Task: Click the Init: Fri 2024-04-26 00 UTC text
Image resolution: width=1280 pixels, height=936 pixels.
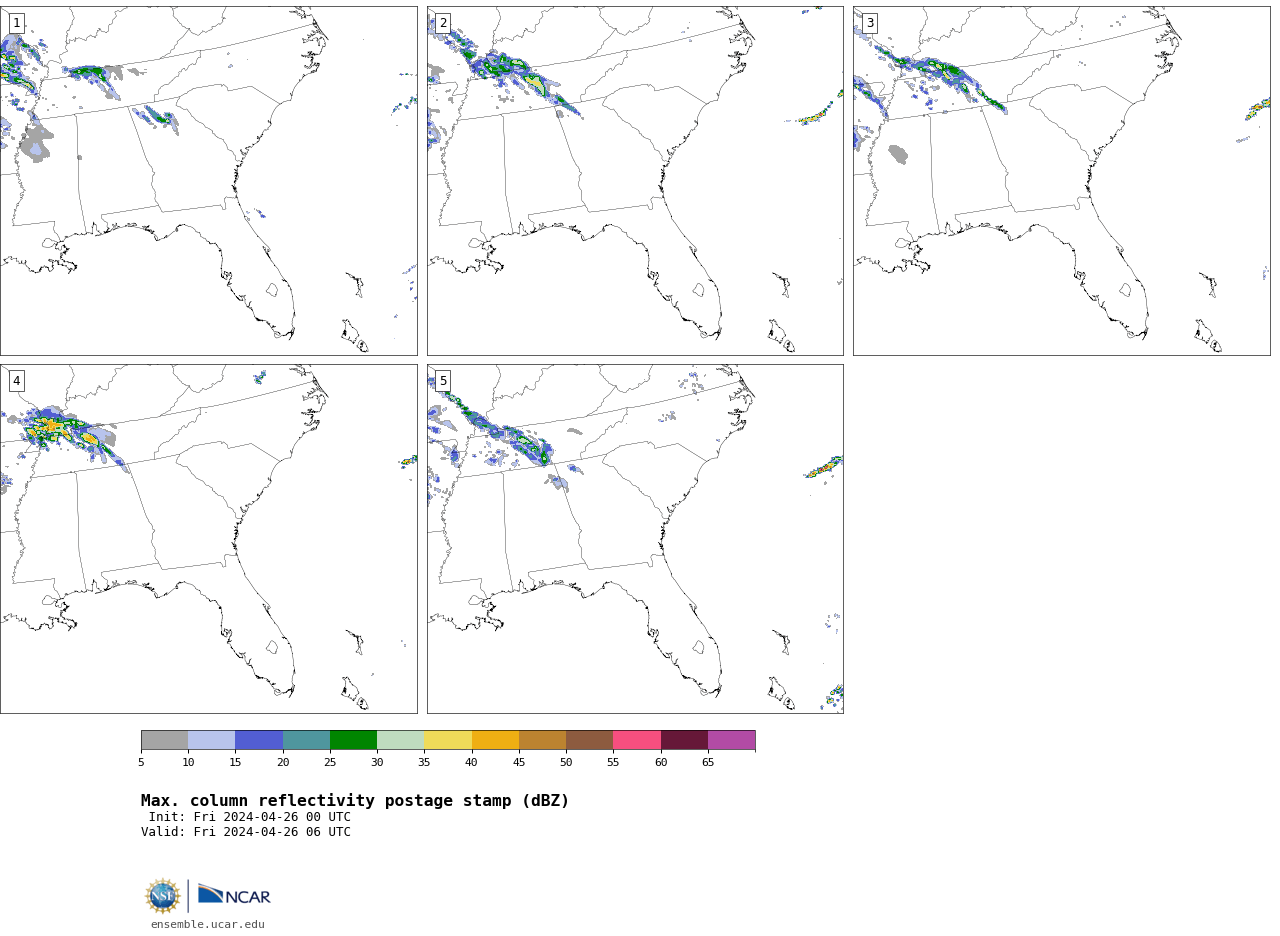Action: [250, 817]
